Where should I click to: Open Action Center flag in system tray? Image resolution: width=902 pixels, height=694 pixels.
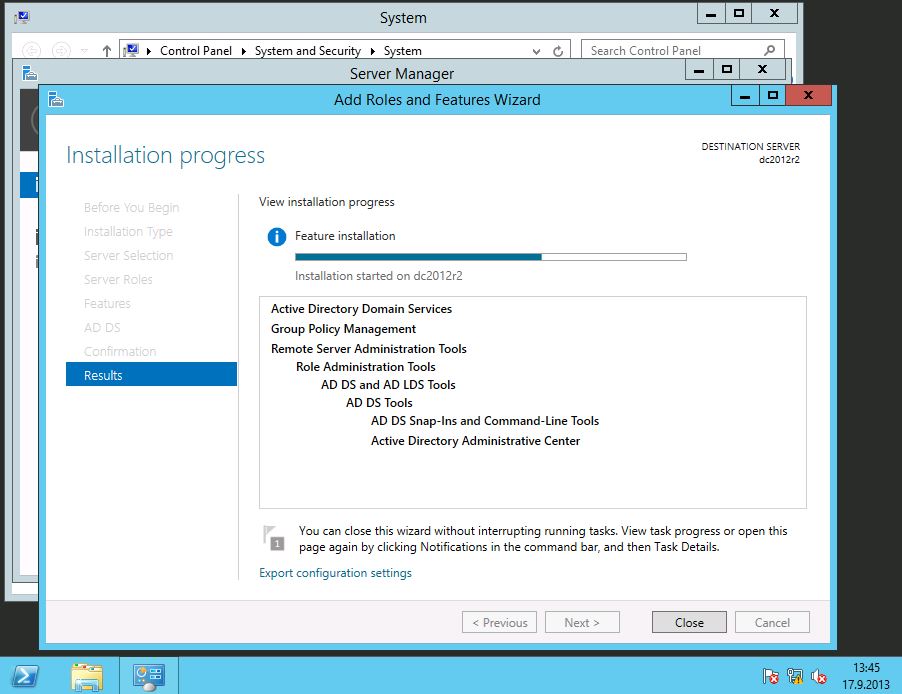pyautogui.click(x=770, y=676)
